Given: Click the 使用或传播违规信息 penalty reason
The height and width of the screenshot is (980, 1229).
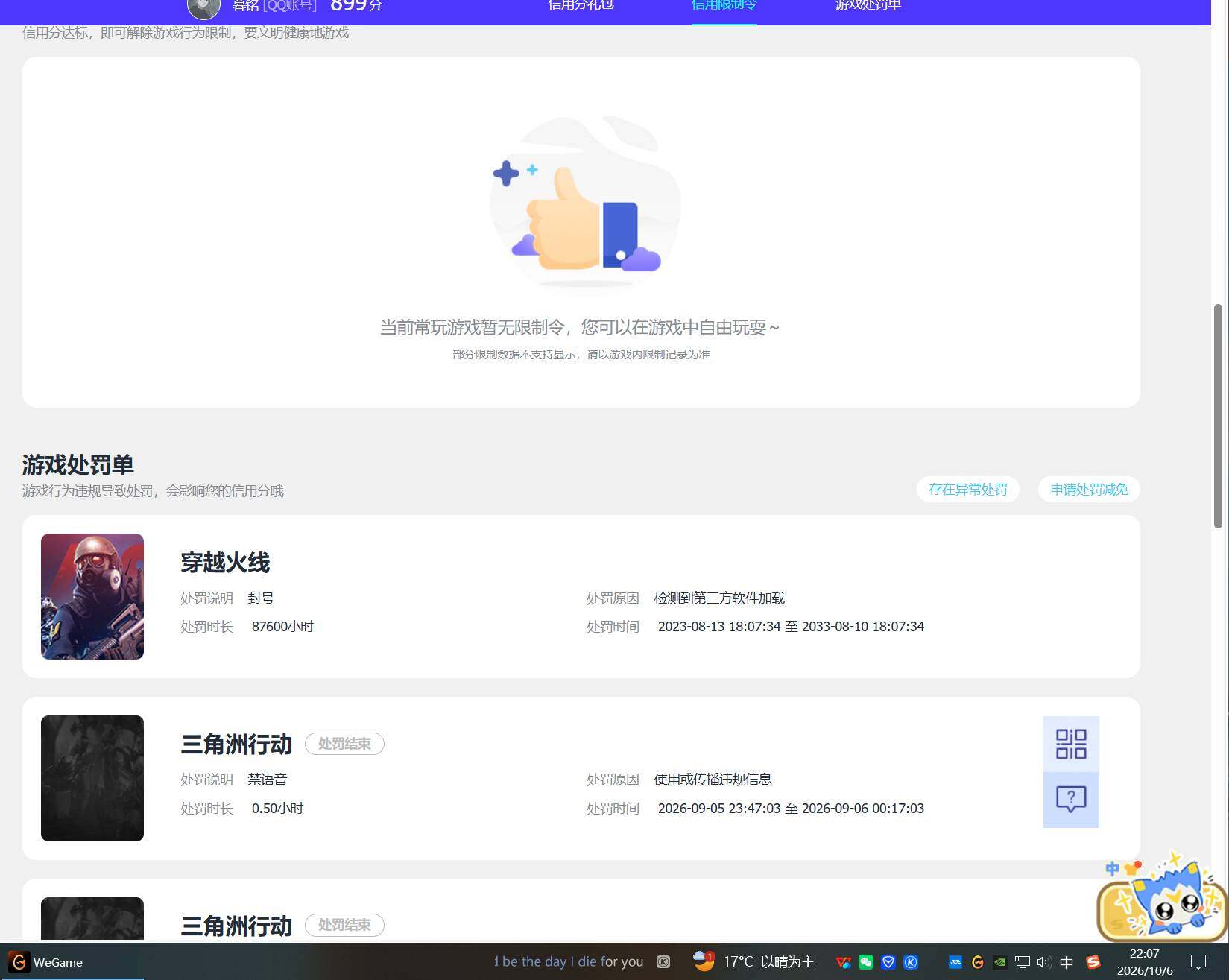Looking at the screenshot, I should tap(713, 780).
